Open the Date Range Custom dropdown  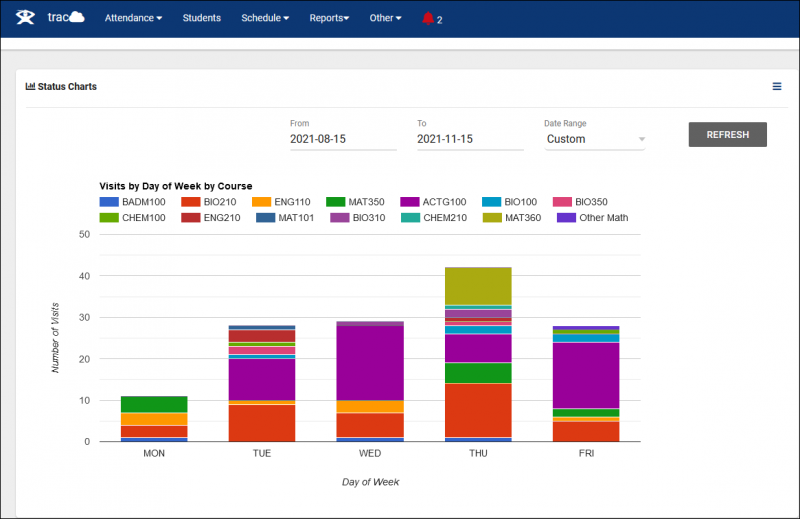tap(595, 139)
